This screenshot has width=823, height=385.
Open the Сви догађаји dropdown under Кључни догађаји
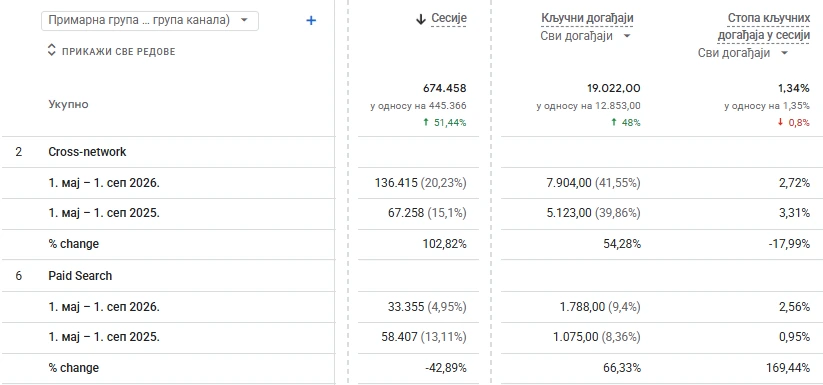click(x=585, y=36)
